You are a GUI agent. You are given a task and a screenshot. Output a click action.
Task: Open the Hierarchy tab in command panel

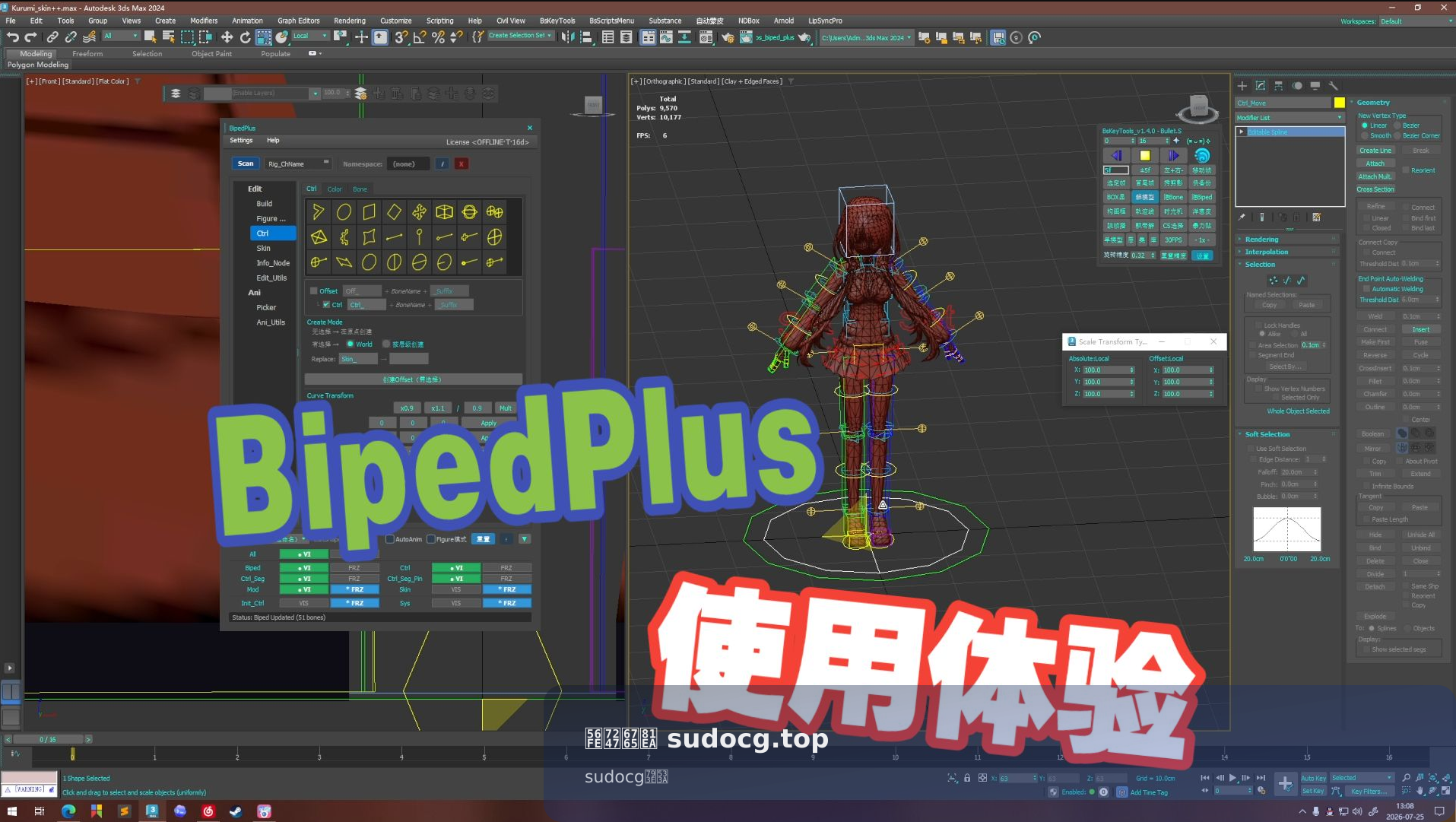pyautogui.click(x=1279, y=86)
